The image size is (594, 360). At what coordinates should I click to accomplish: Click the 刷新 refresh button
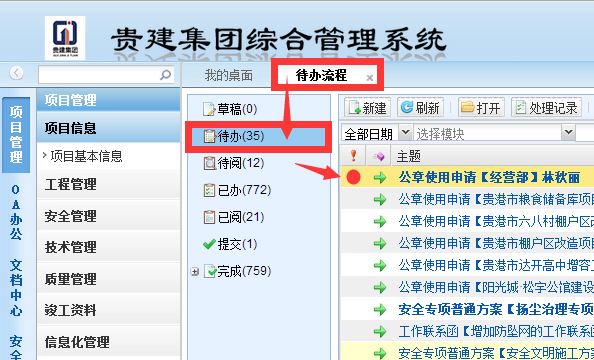(x=420, y=108)
